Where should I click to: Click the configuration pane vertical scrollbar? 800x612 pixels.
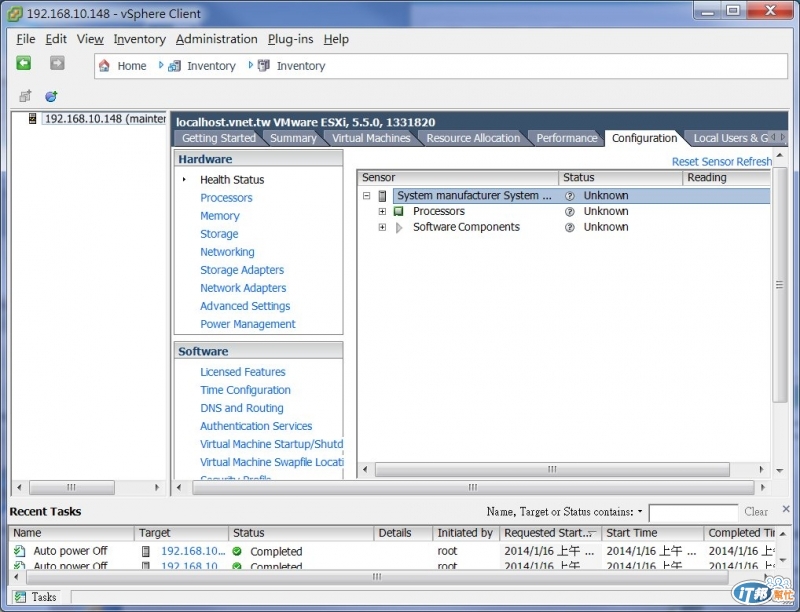click(779, 285)
